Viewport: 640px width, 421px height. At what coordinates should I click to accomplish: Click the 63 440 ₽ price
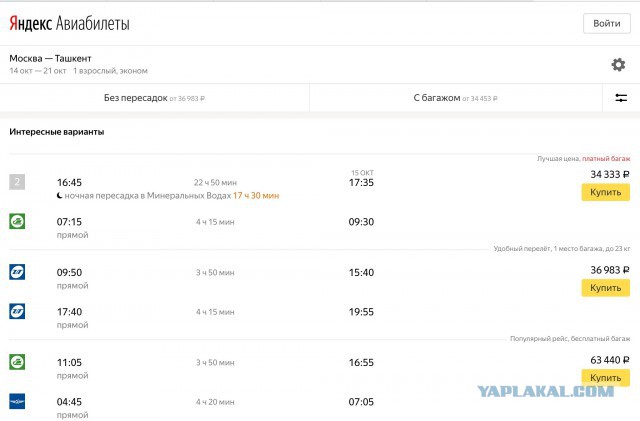(x=610, y=360)
